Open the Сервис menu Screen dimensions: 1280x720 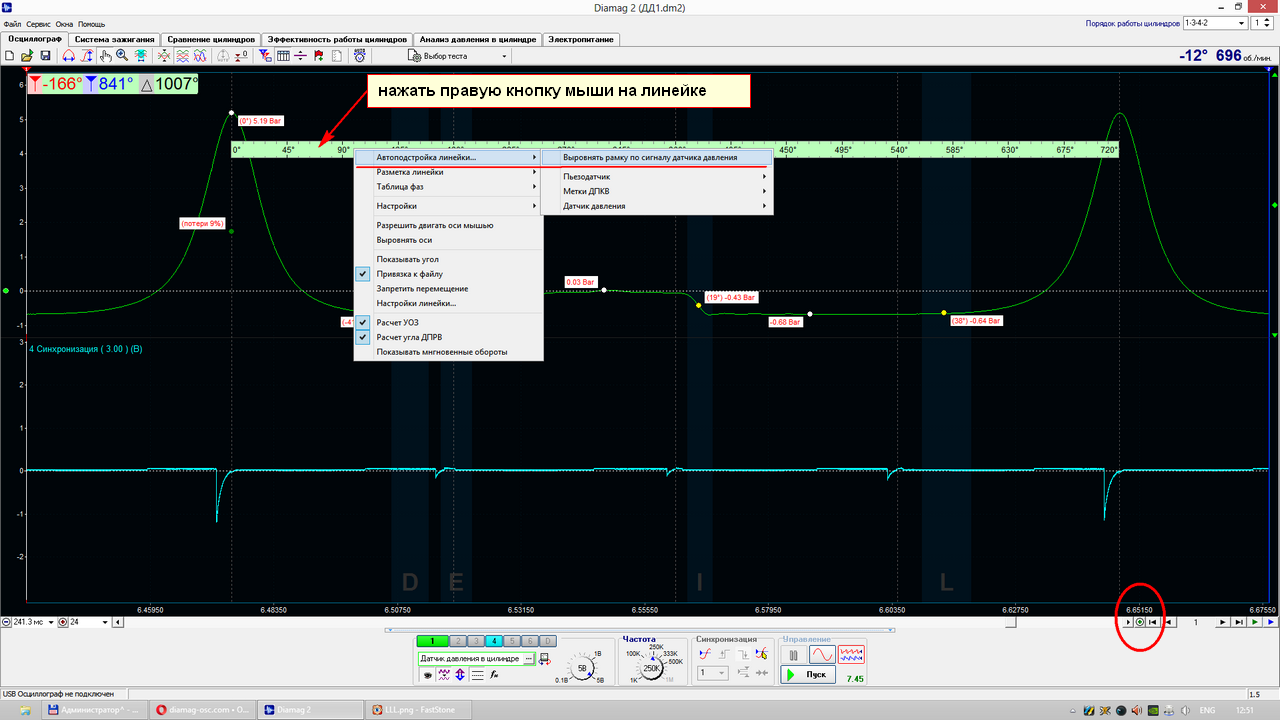(x=39, y=23)
